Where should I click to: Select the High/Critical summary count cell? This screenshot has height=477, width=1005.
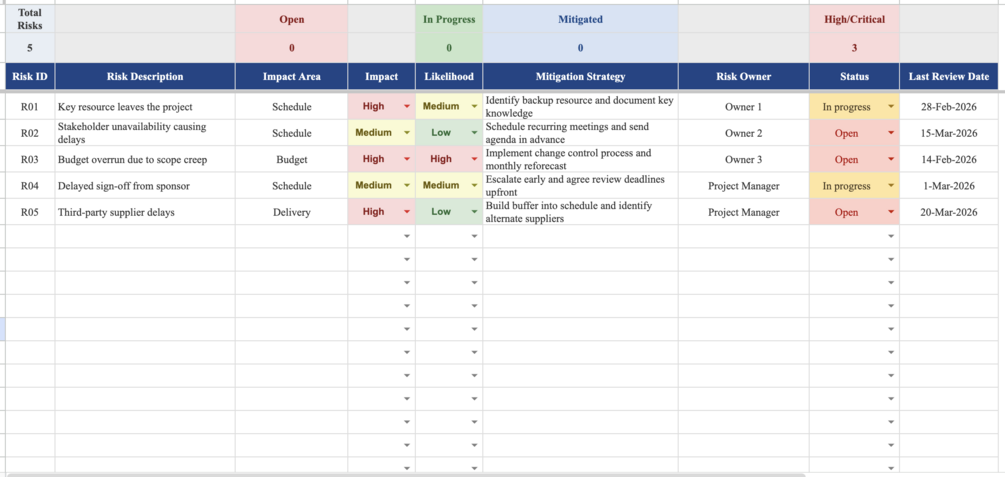point(854,48)
